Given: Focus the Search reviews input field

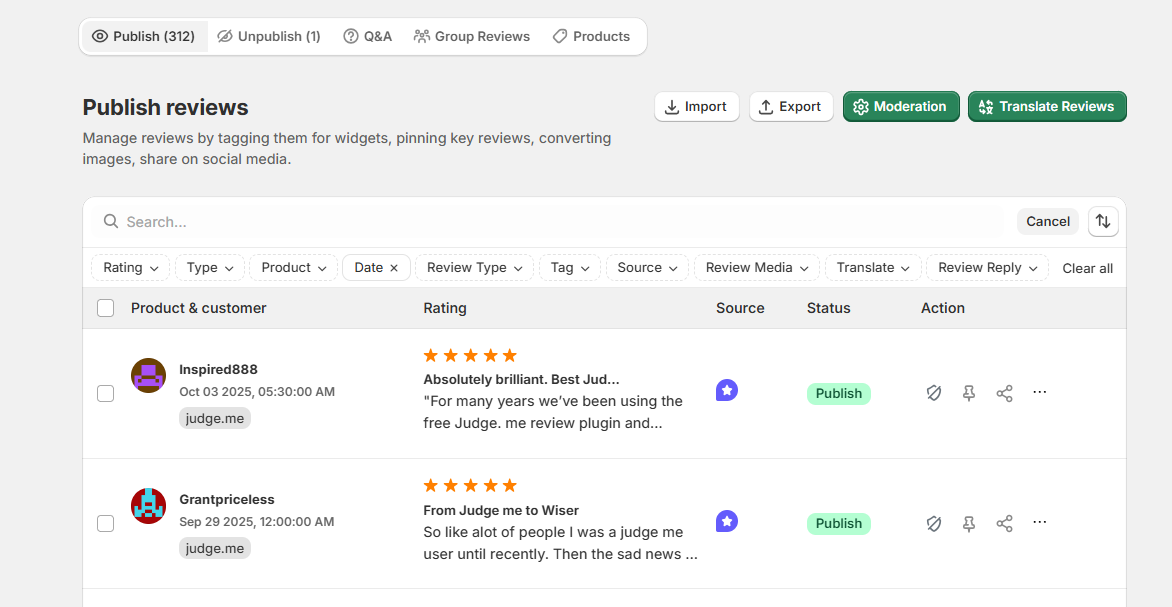Looking at the screenshot, I should (560, 222).
